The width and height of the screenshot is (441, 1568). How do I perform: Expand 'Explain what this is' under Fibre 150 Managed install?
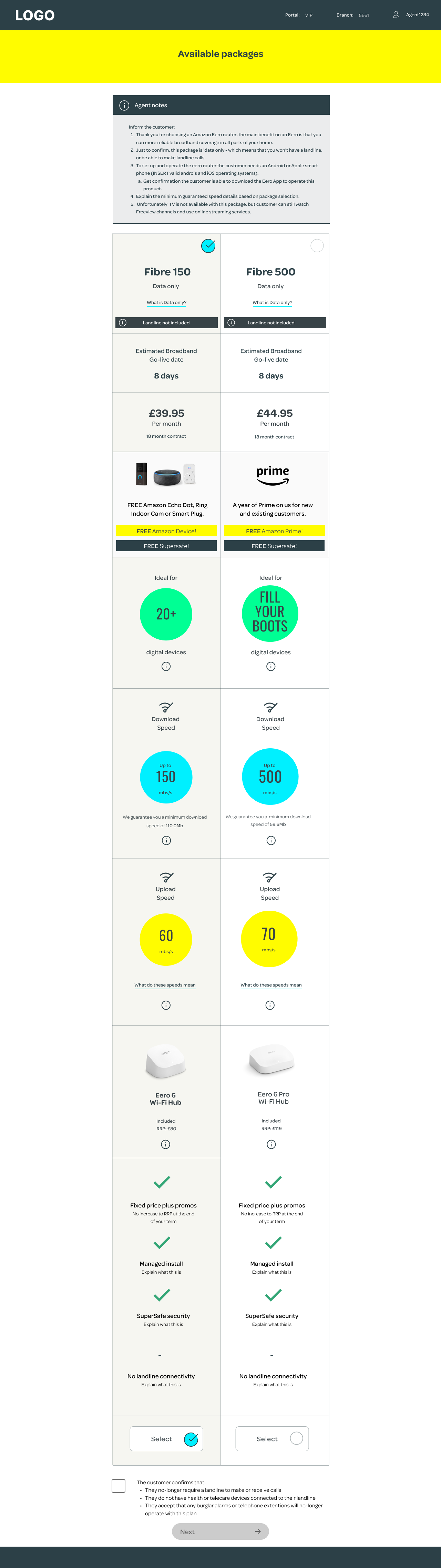pos(161,1272)
